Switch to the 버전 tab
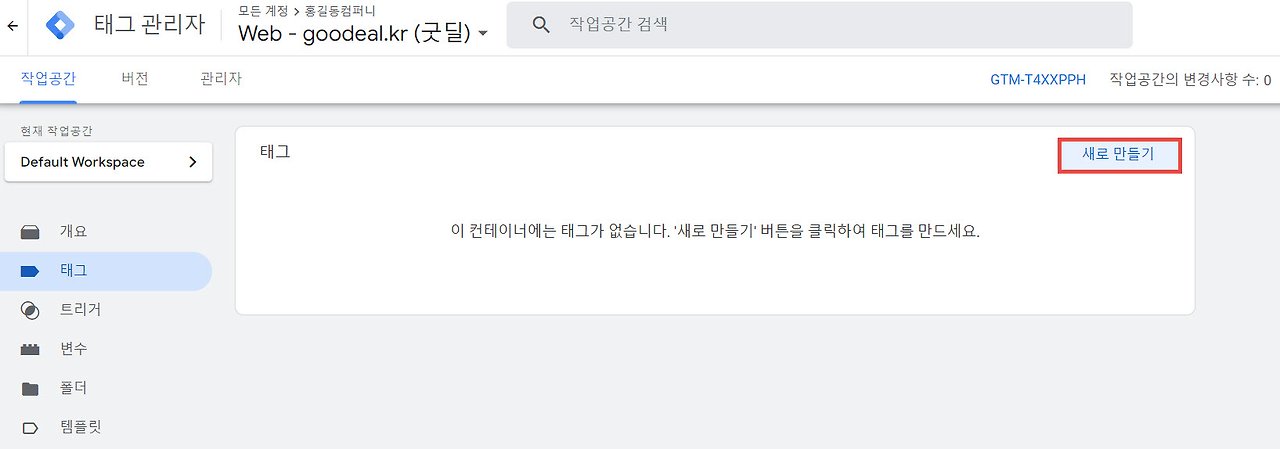 coord(135,78)
